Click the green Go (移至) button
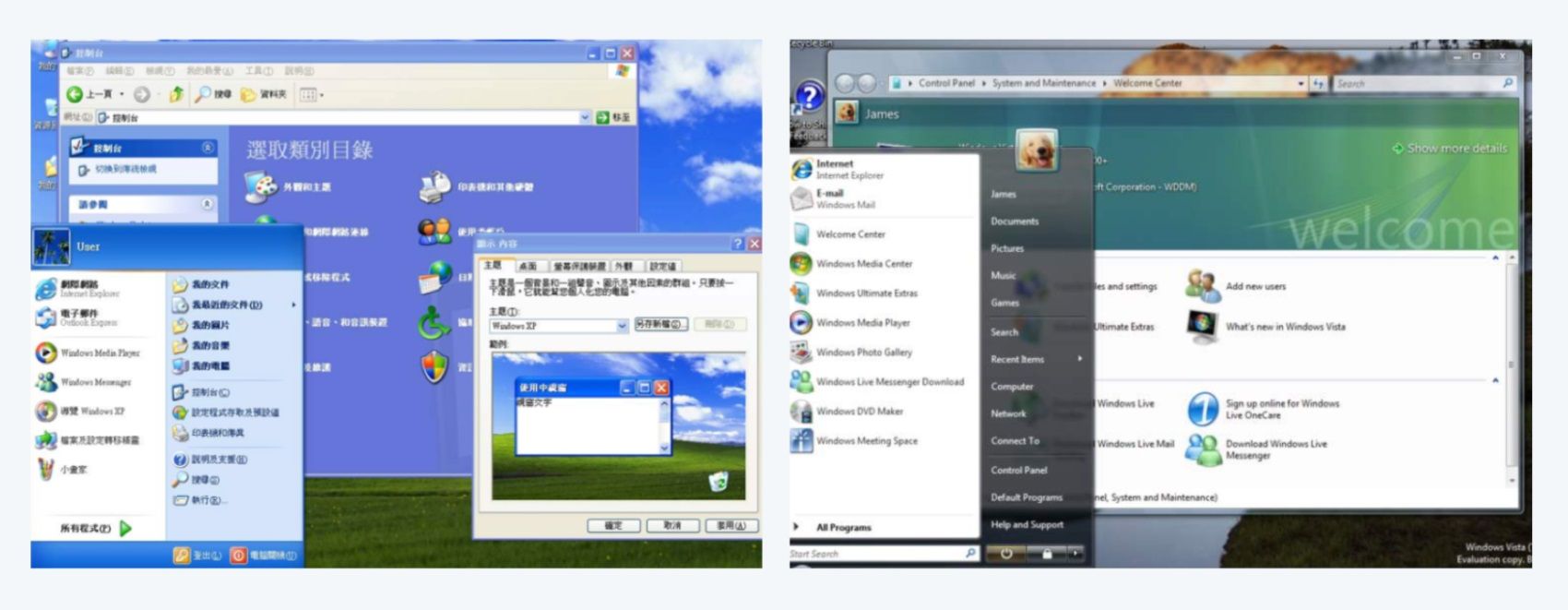The height and width of the screenshot is (610, 1568). pyautogui.click(x=613, y=117)
